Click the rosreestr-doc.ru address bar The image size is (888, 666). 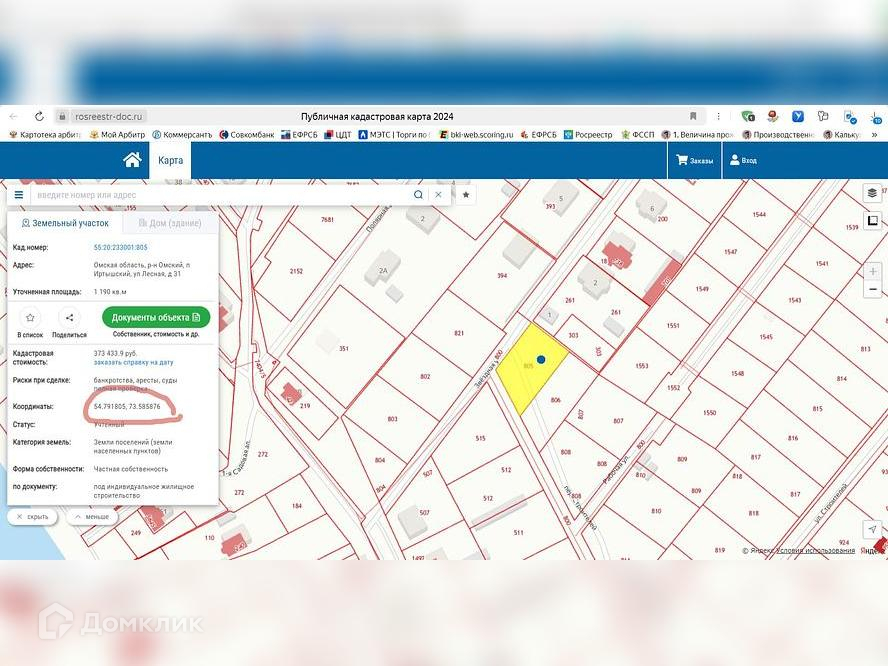click(x=108, y=116)
